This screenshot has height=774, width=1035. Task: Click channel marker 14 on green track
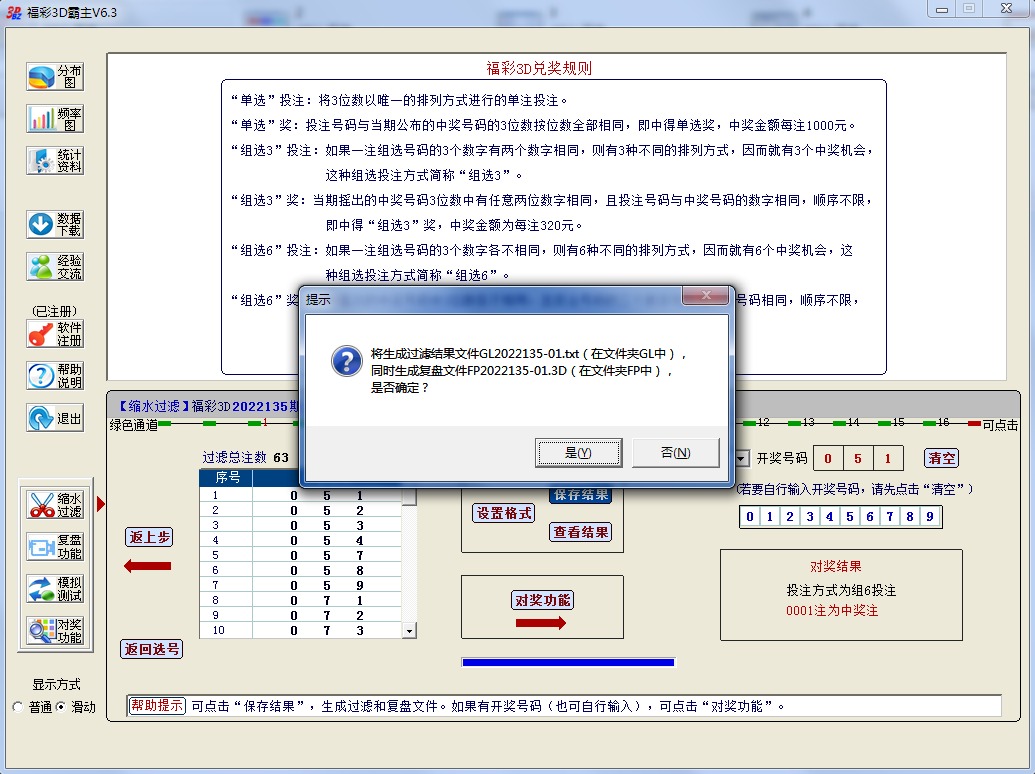(x=853, y=423)
